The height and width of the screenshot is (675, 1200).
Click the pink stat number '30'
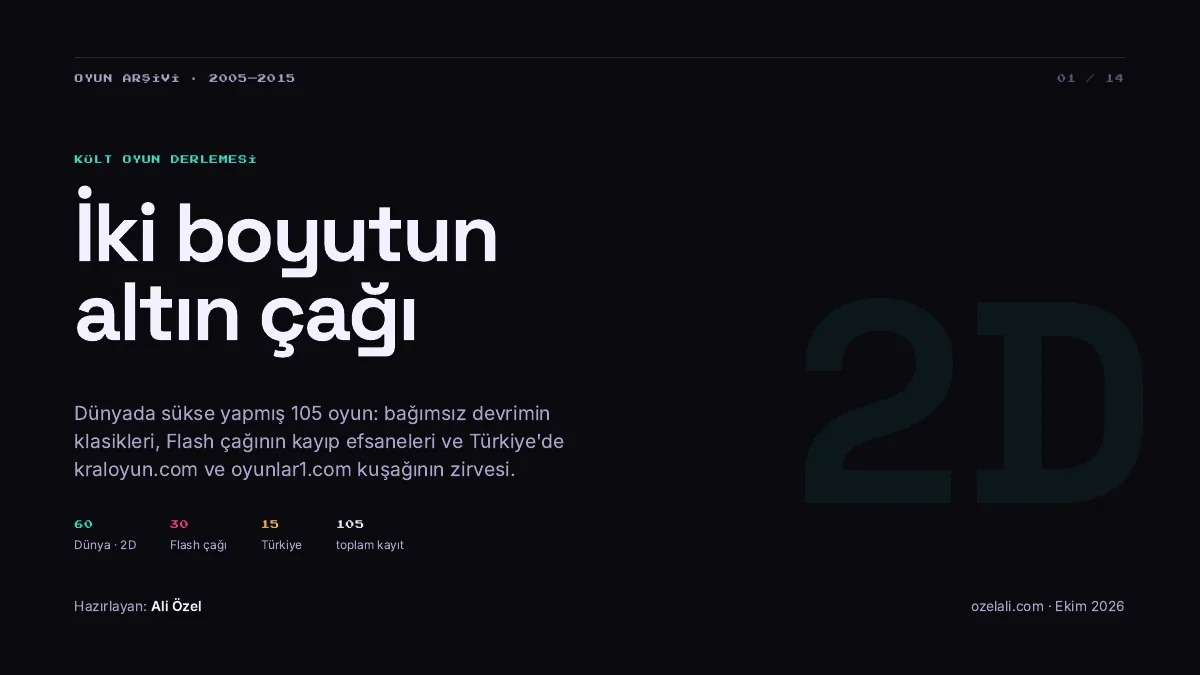179,524
